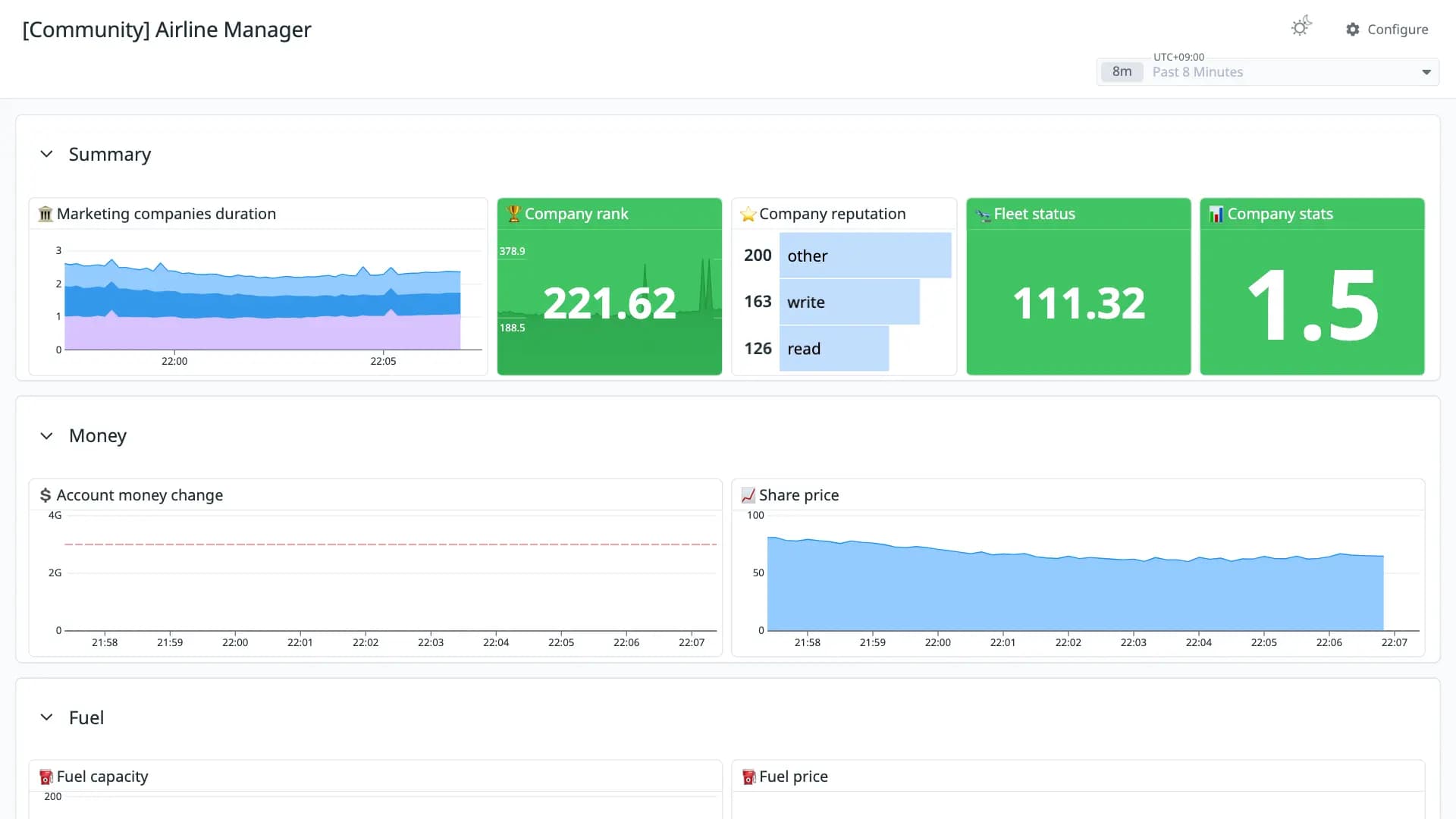Collapse the Money section chevron
Image resolution: width=1456 pixels, height=819 pixels.
[46, 436]
